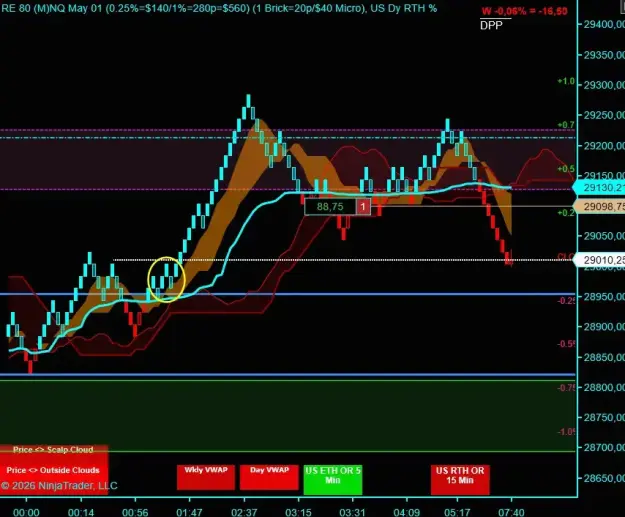Click the tan 29098,75 price marker

coord(599,206)
